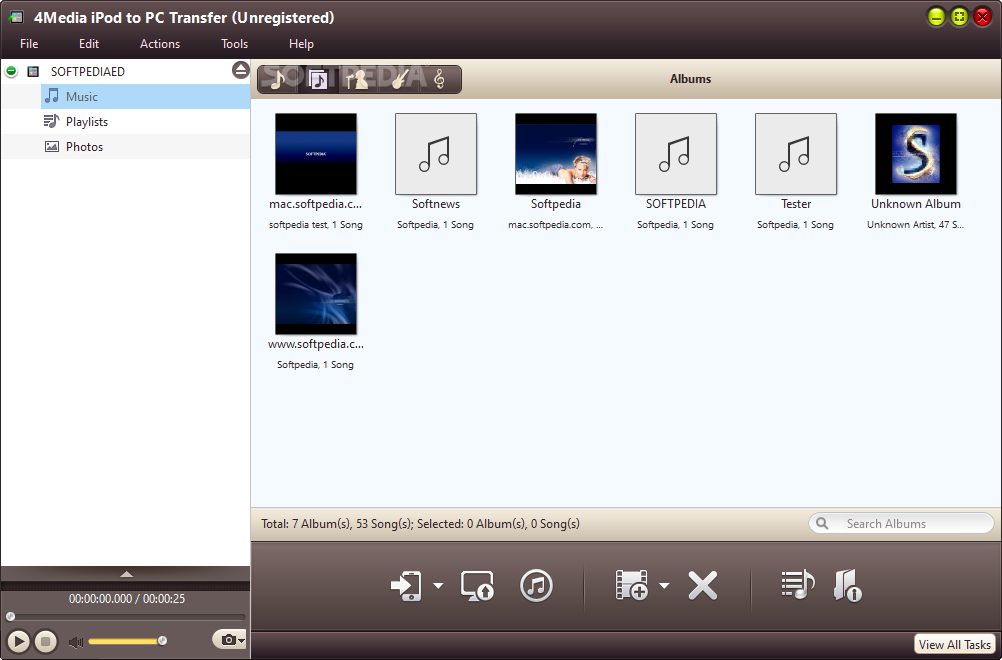
Task: Select the www.softpedia.c... album thumbnail
Action: pyautogui.click(x=316, y=294)
